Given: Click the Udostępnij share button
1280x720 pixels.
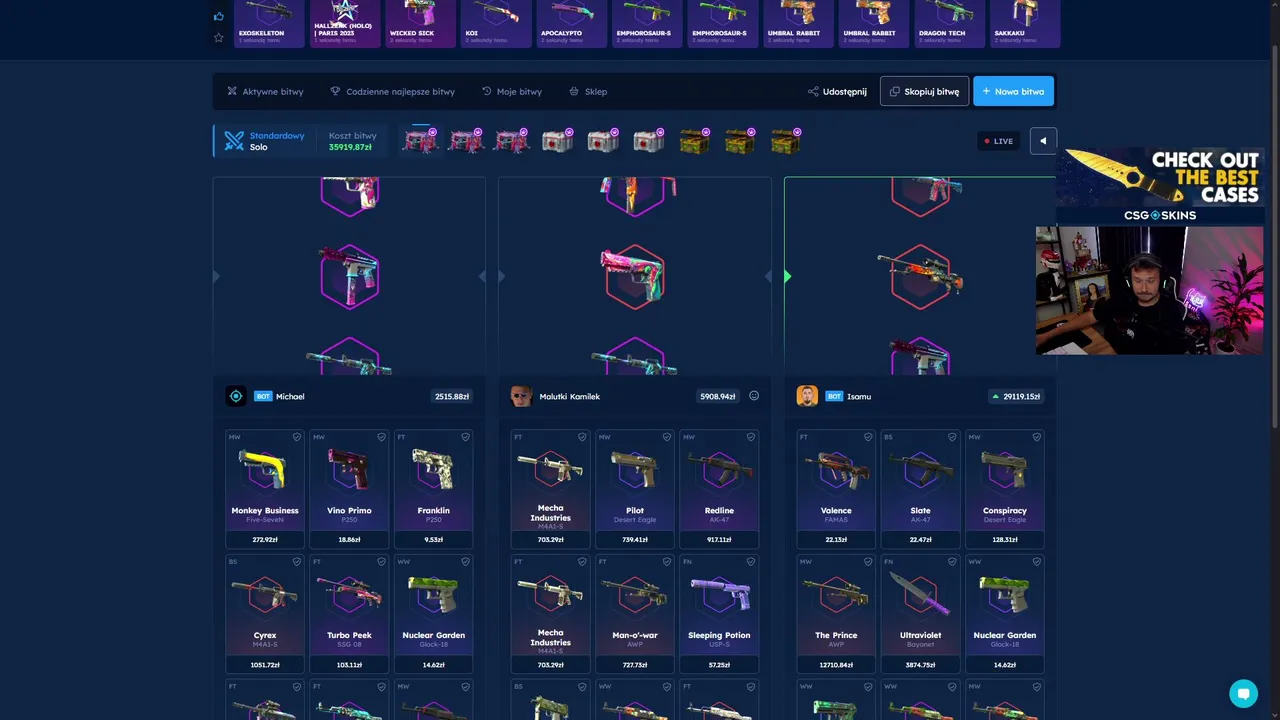Looking at the screenshot, I should click(x=837, y=91).
